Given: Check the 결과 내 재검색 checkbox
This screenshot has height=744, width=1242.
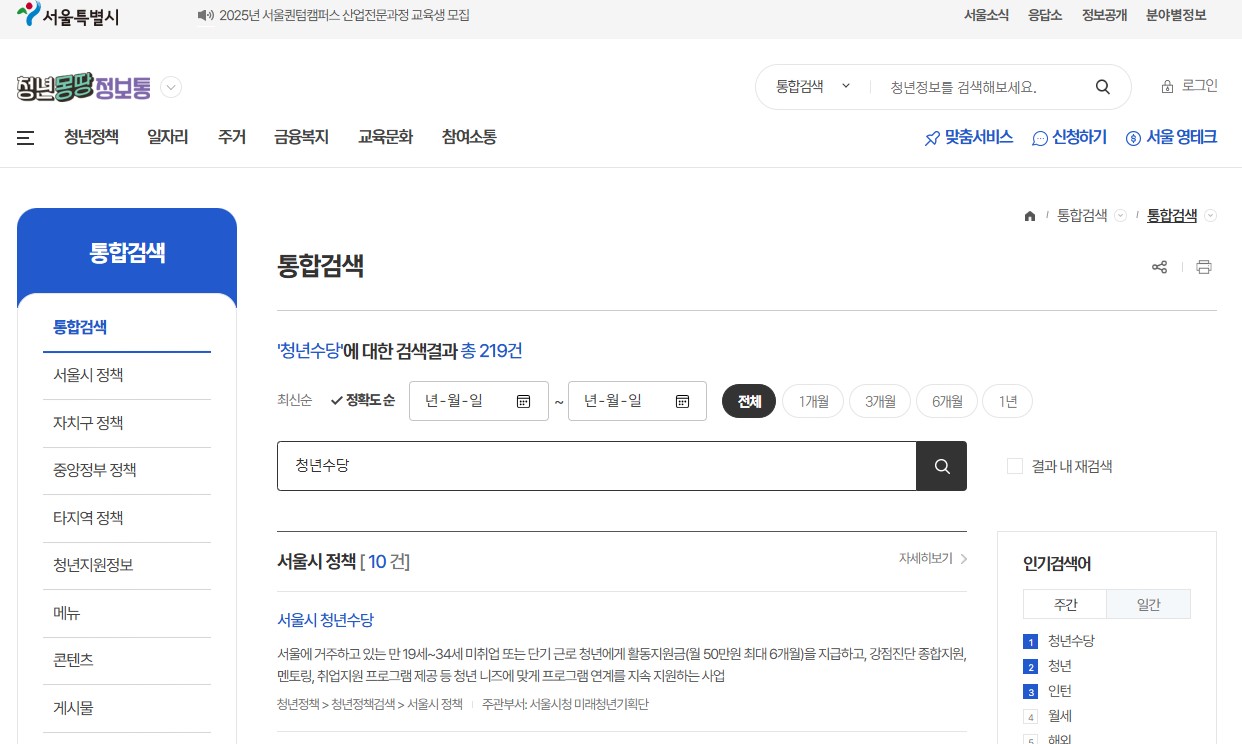Looking at the screenshot, I should click(1015, 466).
